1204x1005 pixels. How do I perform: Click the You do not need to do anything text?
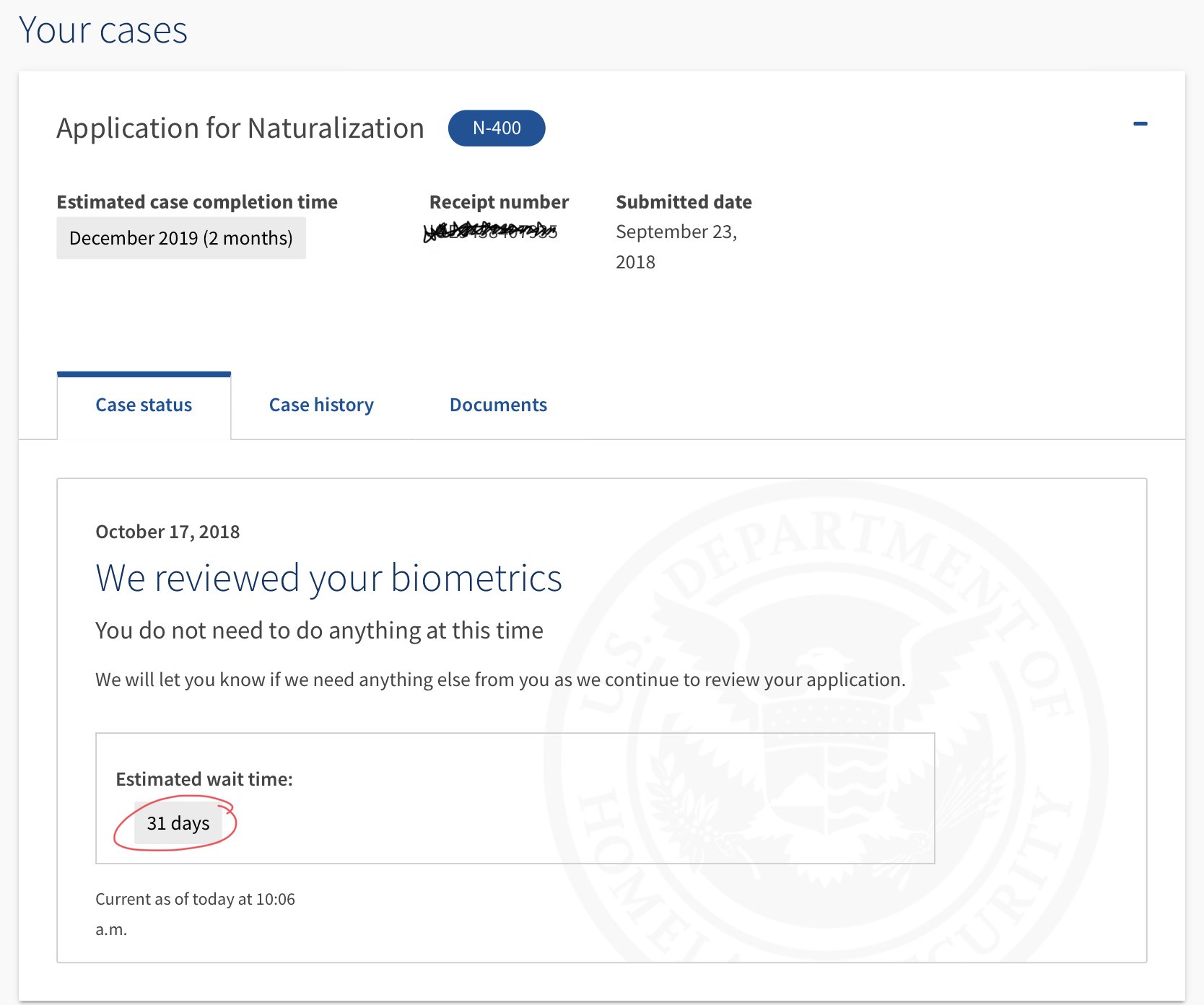tap(319, 631)
